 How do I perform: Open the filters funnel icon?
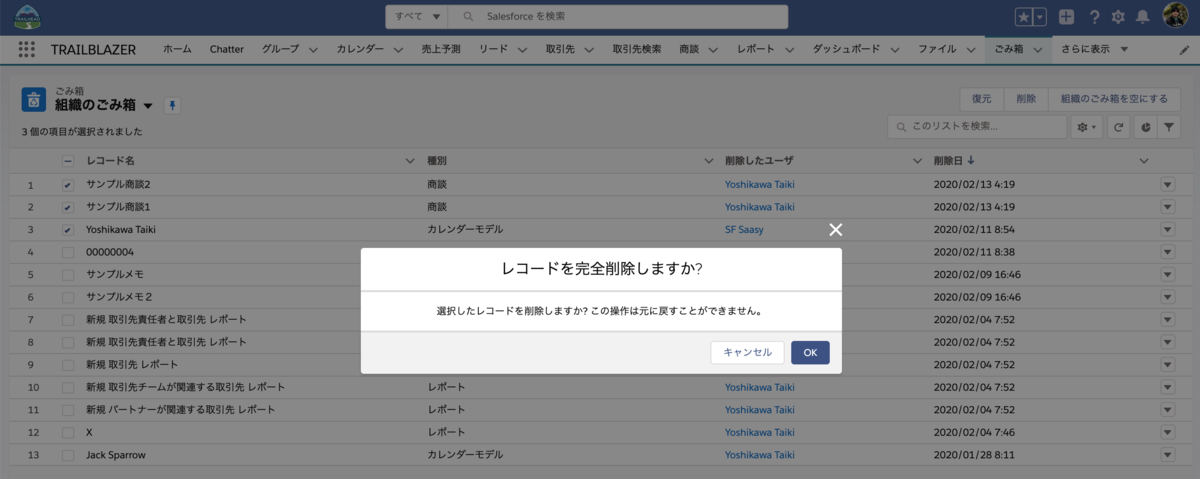click(x=1167, y=128)
